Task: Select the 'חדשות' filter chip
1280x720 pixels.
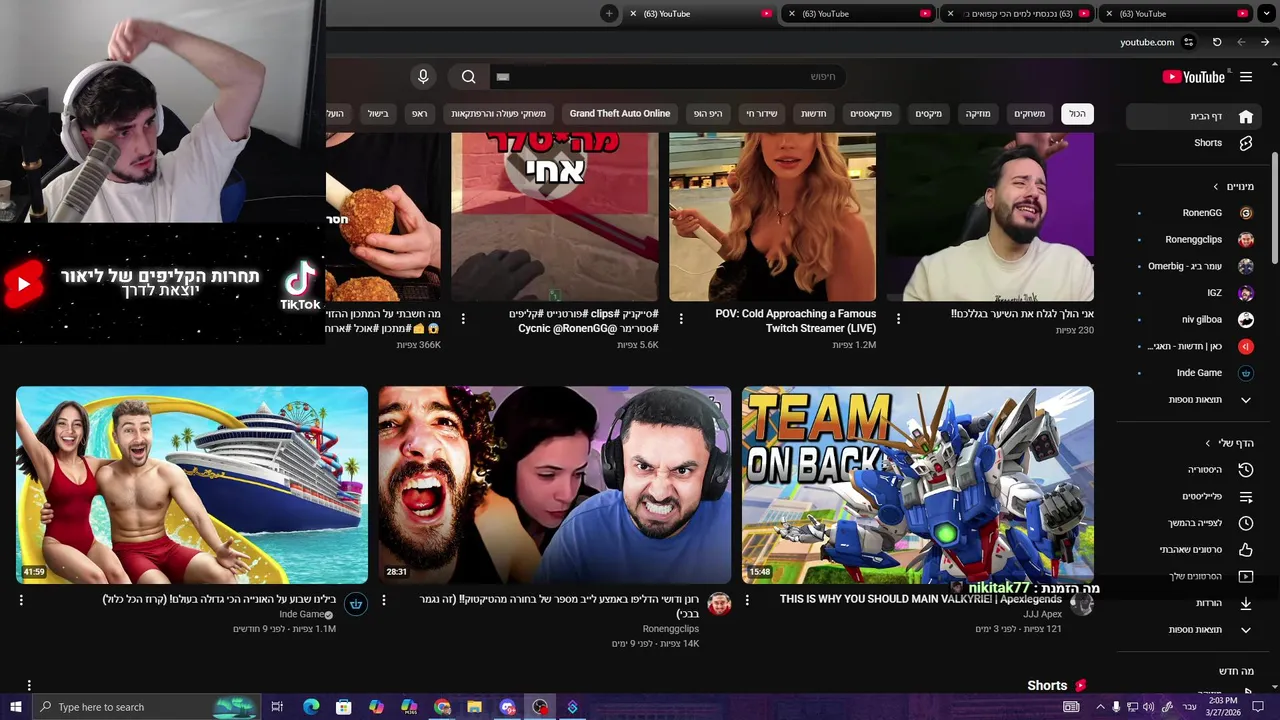Action: (x=814, y=114)
